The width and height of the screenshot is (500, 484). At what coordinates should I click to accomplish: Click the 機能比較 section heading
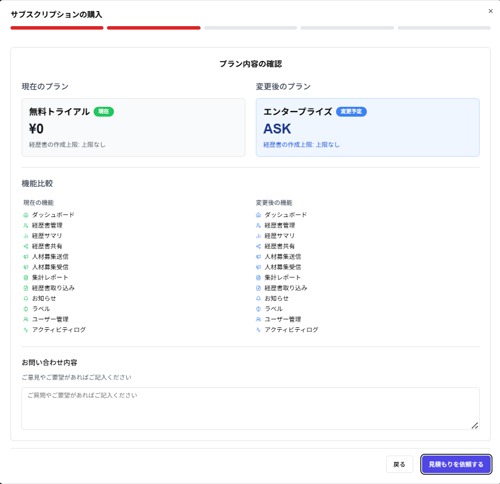(x=37, y=183)
